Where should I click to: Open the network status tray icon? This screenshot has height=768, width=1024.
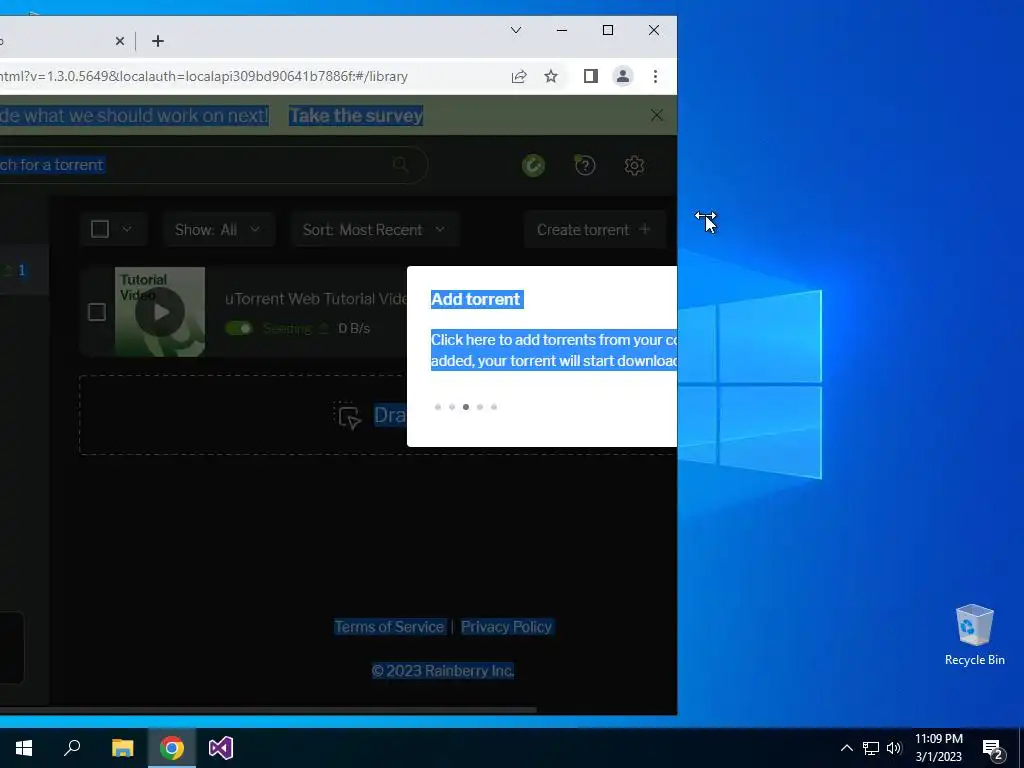[871, 748]
